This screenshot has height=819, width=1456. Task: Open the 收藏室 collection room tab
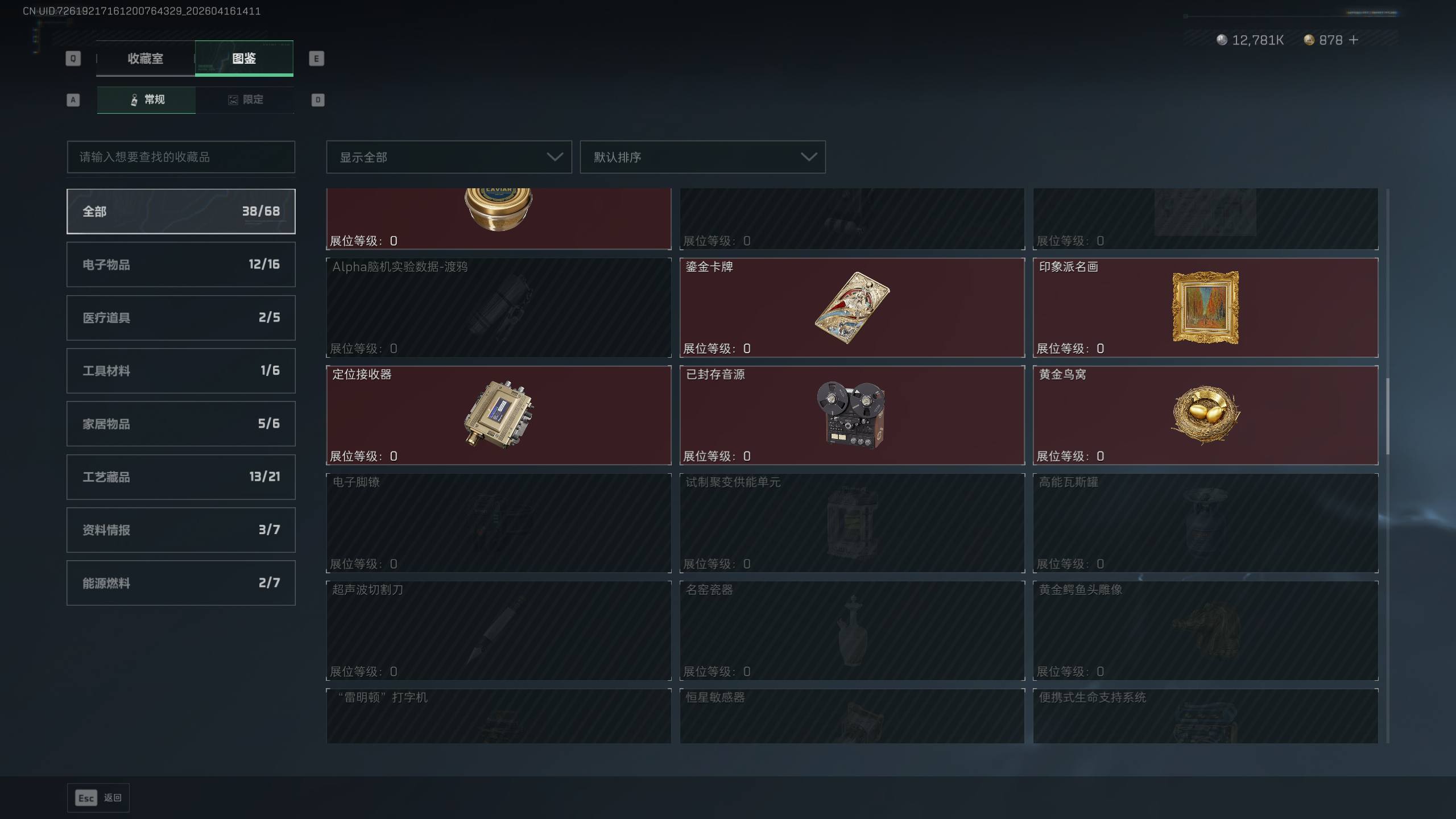(x=145, y=58)
